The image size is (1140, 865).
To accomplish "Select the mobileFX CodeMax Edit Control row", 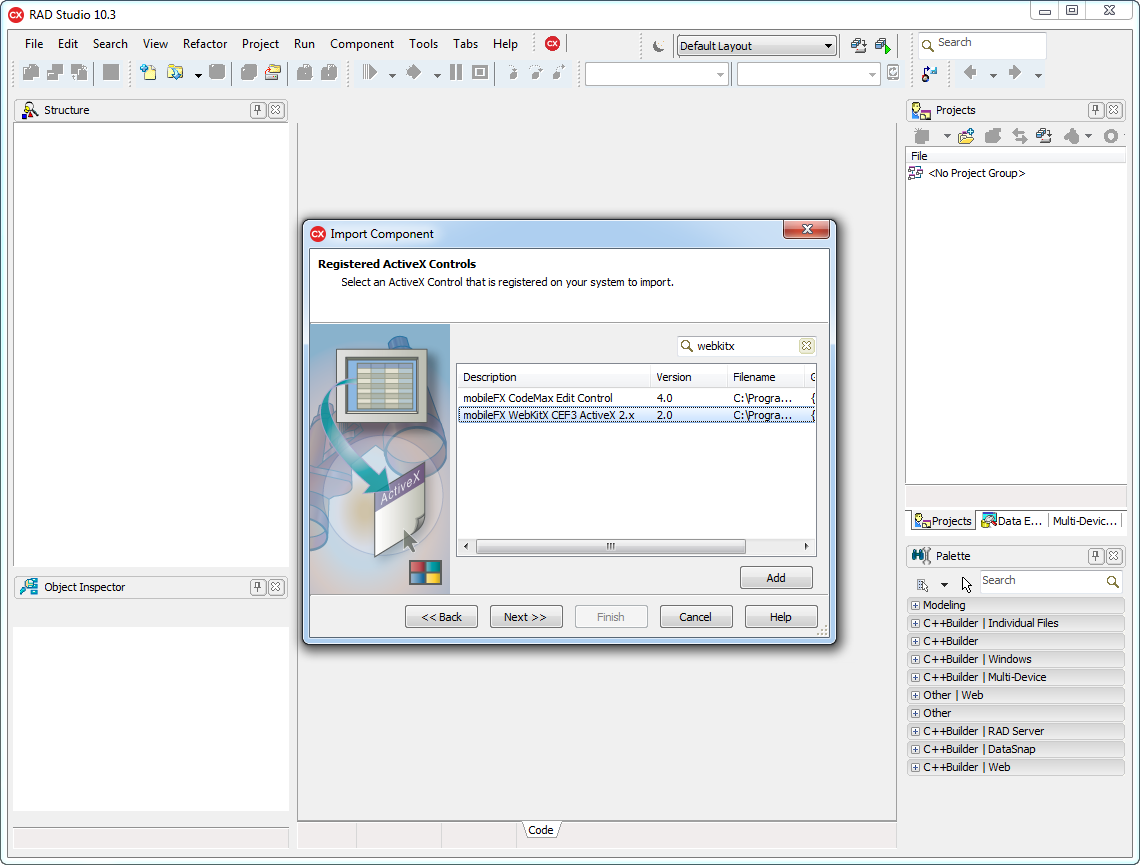I will coord(637,398).
